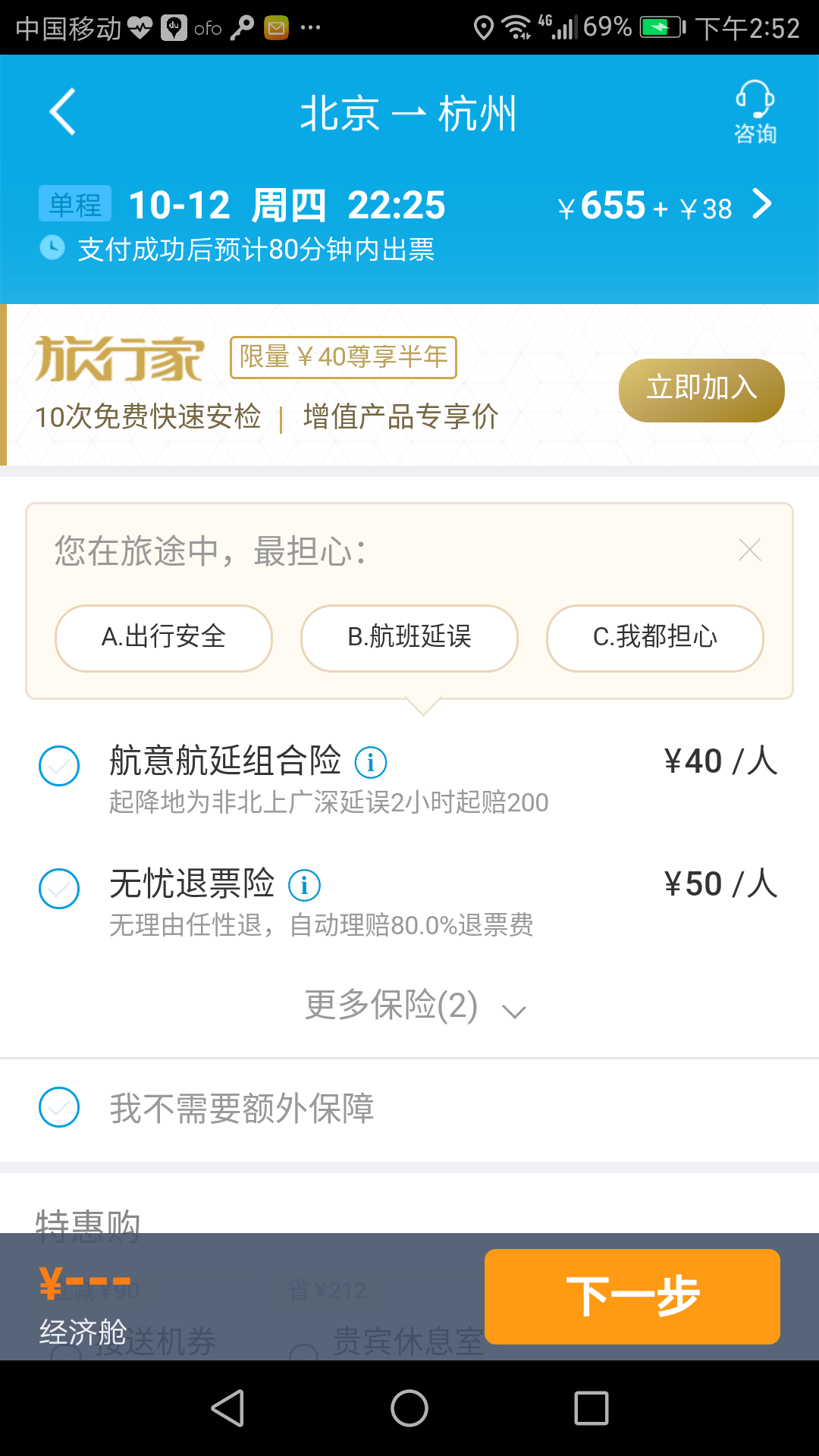Tap info icon beside 无忧退票险
This screenshot has height=1456, width=819.
304,885
